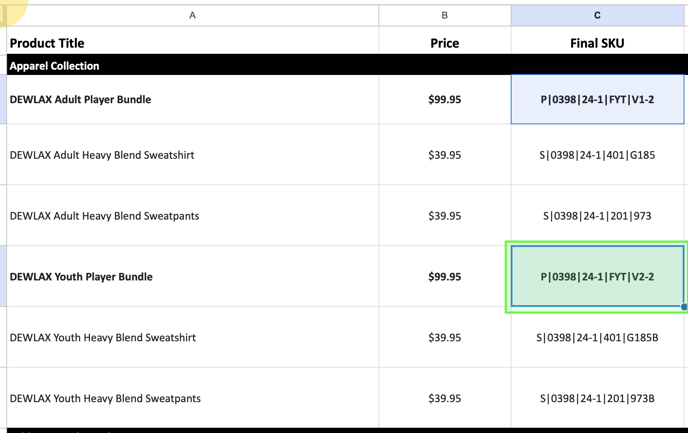Viewport: 688px width, 433px height.
Task: Click the Final SKU header cell
Action: tap(597, 43)
